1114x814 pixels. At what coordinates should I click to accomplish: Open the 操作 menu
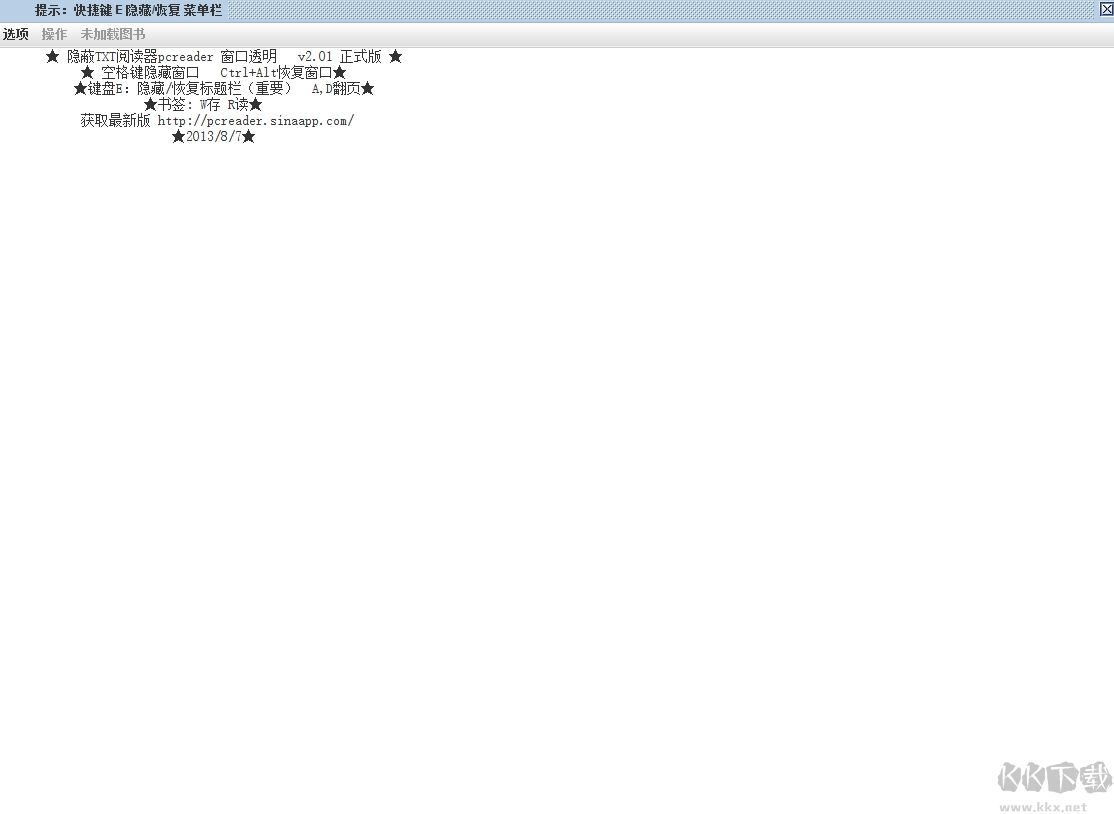point(54,34)
